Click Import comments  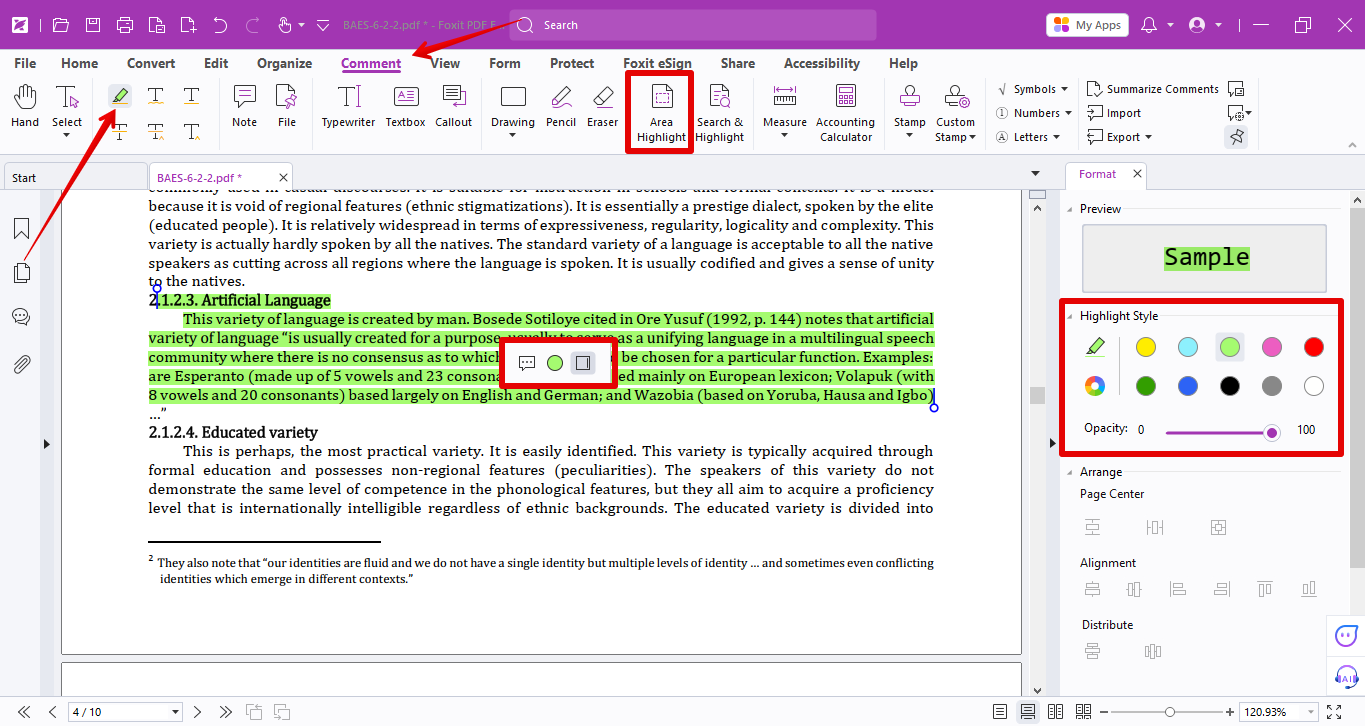tap(1114, 113)
